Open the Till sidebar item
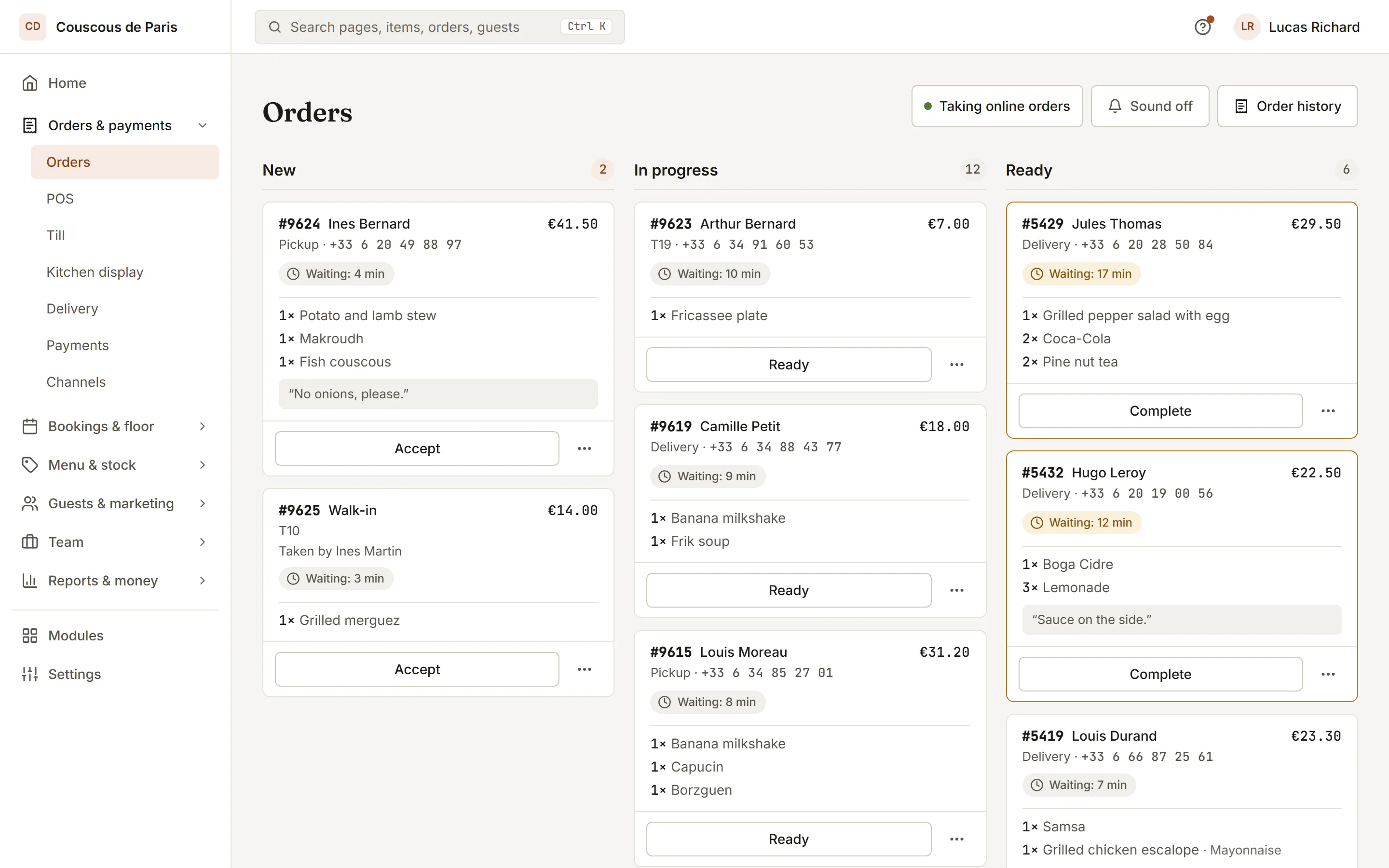 (124, 235)
